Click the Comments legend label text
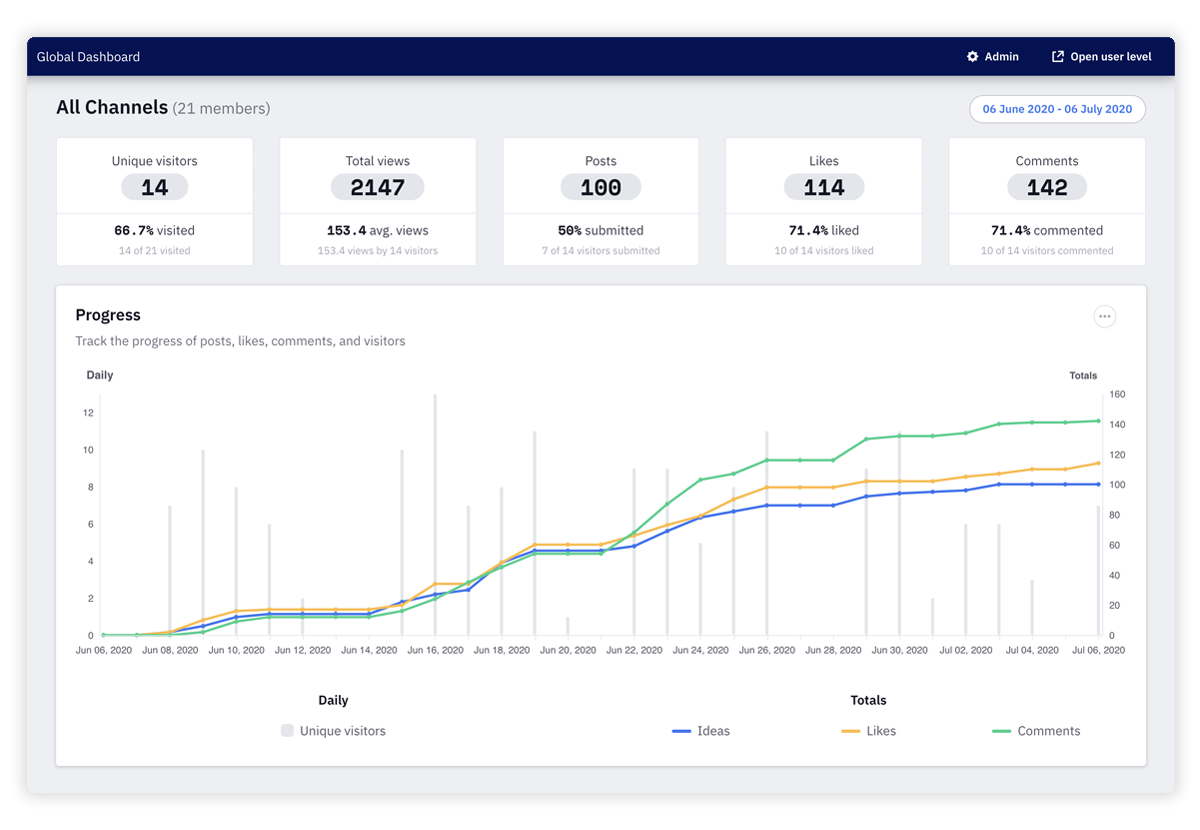Screen dimensions: 1200x830 (x=1049, y=731)
